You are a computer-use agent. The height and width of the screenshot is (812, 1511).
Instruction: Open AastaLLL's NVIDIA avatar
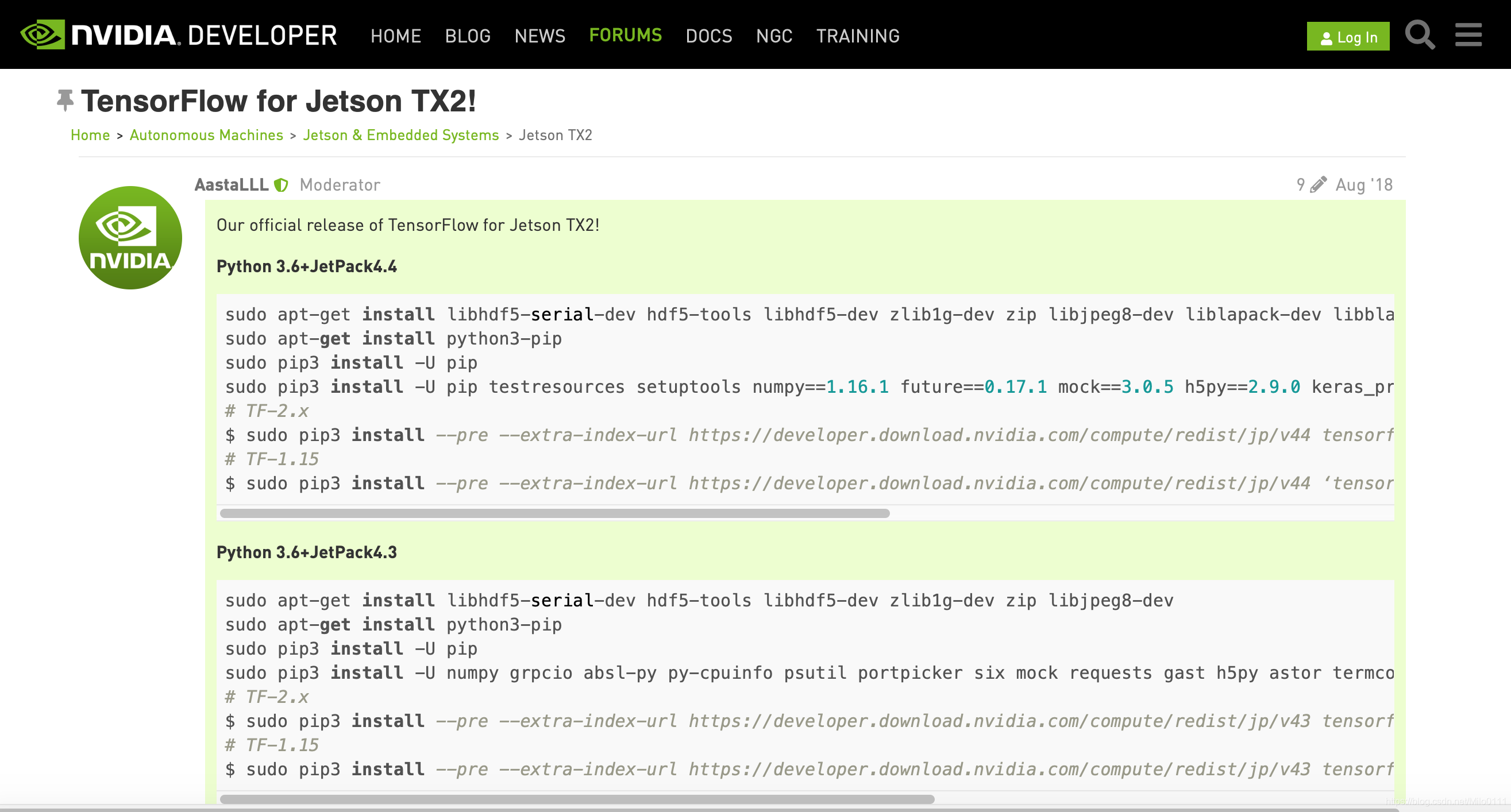point(130,237)
